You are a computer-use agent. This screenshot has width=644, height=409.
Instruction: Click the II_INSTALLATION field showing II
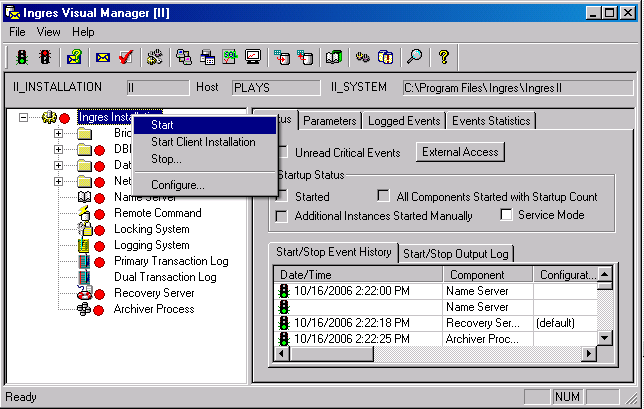pos(158,88)
